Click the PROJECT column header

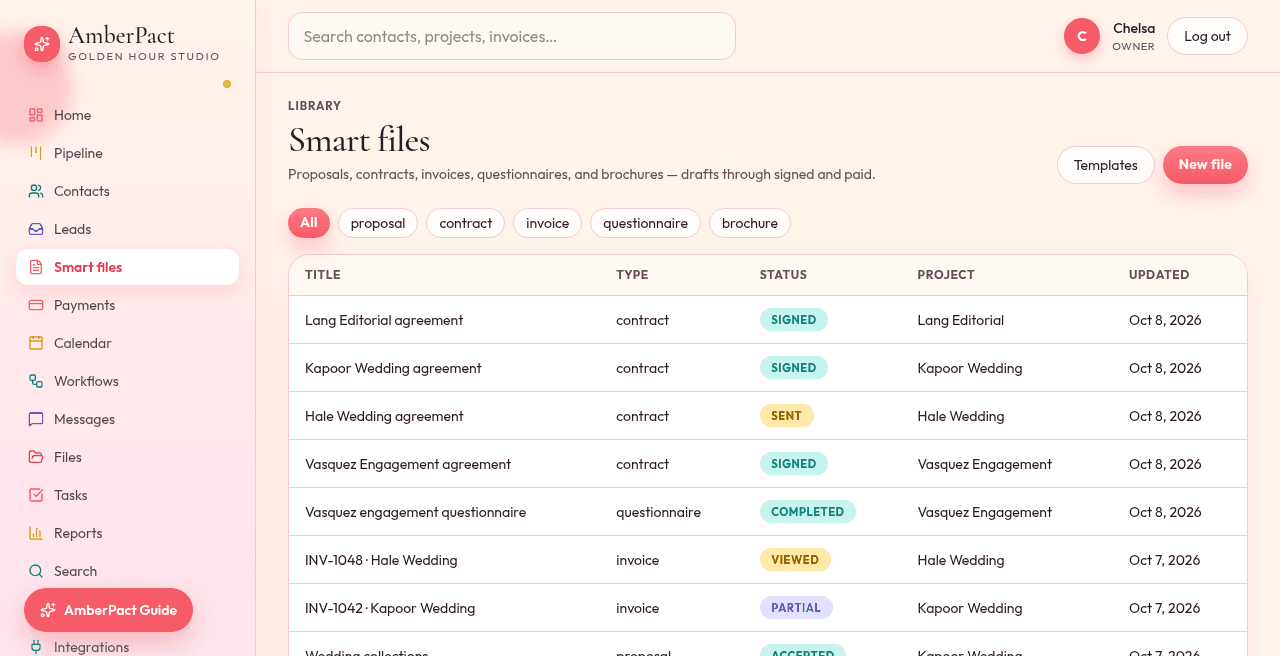click(946, 275)
